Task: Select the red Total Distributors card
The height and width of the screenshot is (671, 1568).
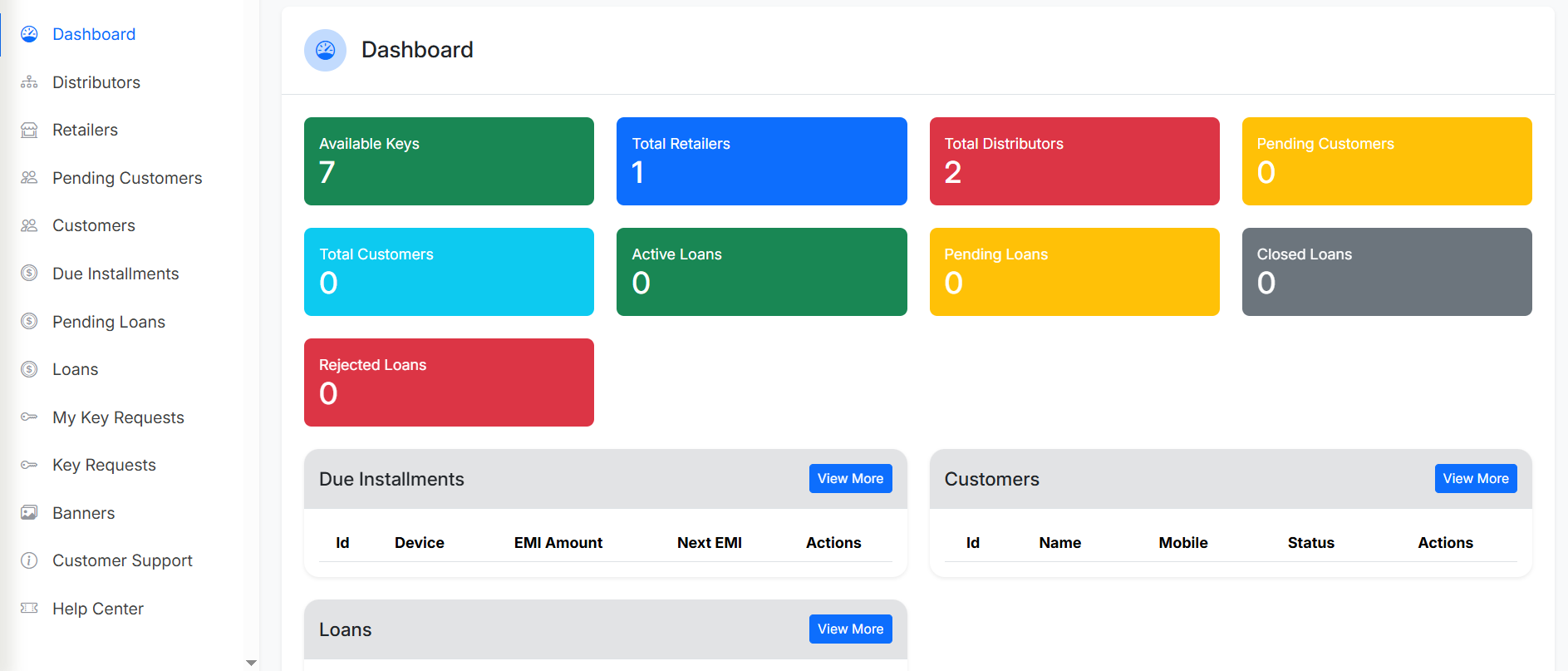Action: [x=1074, y=161]
